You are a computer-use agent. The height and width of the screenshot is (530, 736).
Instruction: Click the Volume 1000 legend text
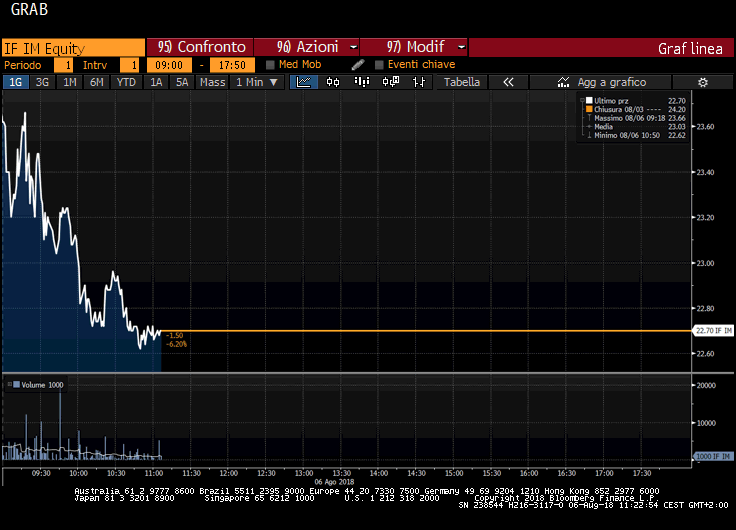point(42,385)
